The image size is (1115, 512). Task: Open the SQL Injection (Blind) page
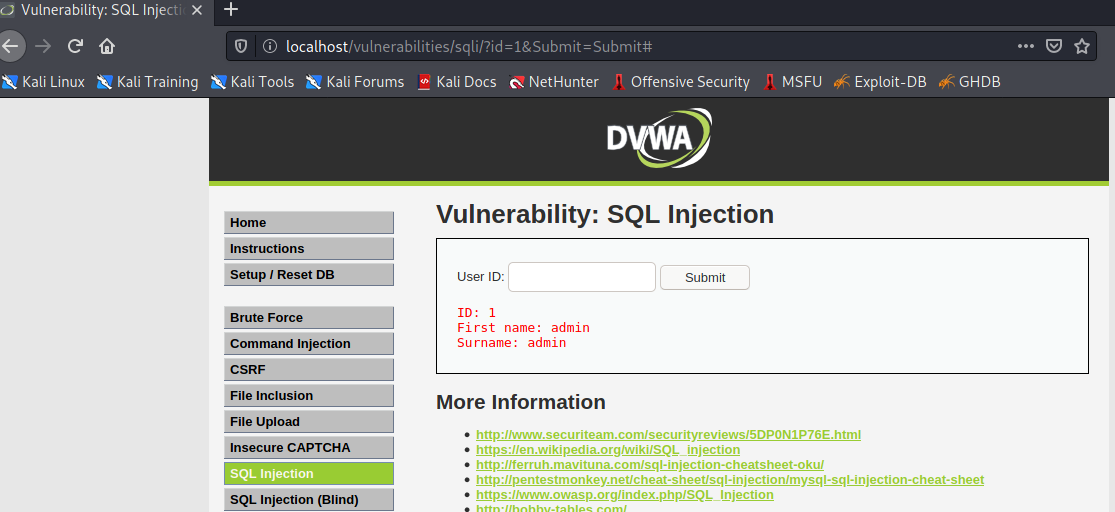(x=309, y=500)
